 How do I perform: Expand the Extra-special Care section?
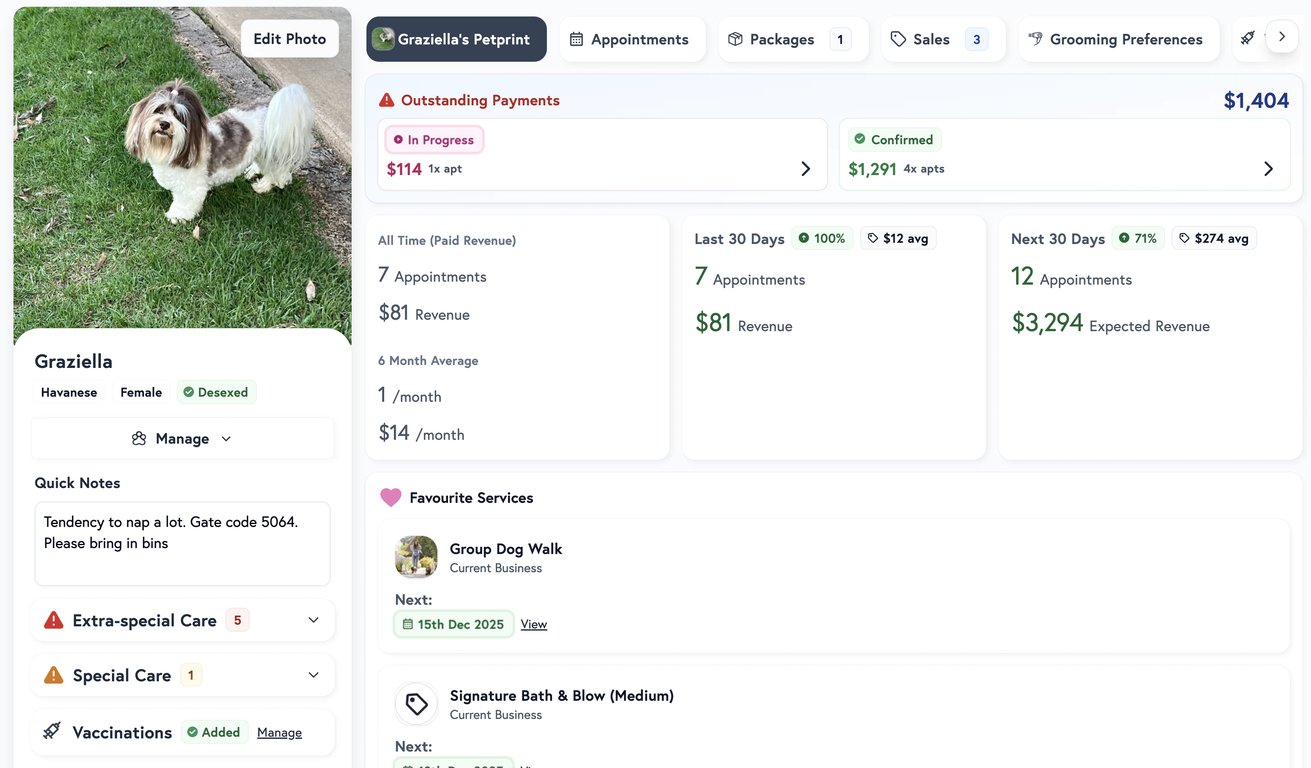(312, 619)
